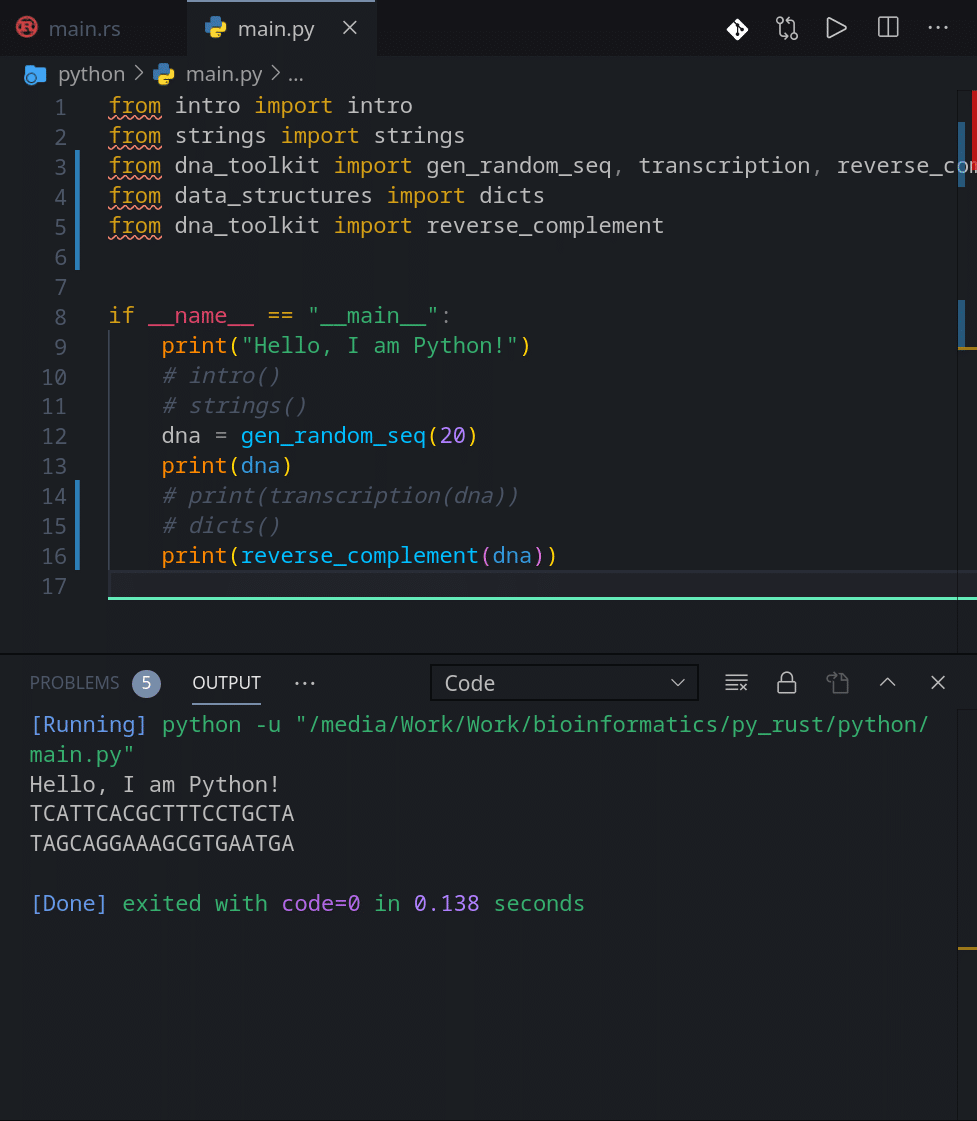
Task: Click the number 20 argument on line 12
Action: (x=452, y=435)
